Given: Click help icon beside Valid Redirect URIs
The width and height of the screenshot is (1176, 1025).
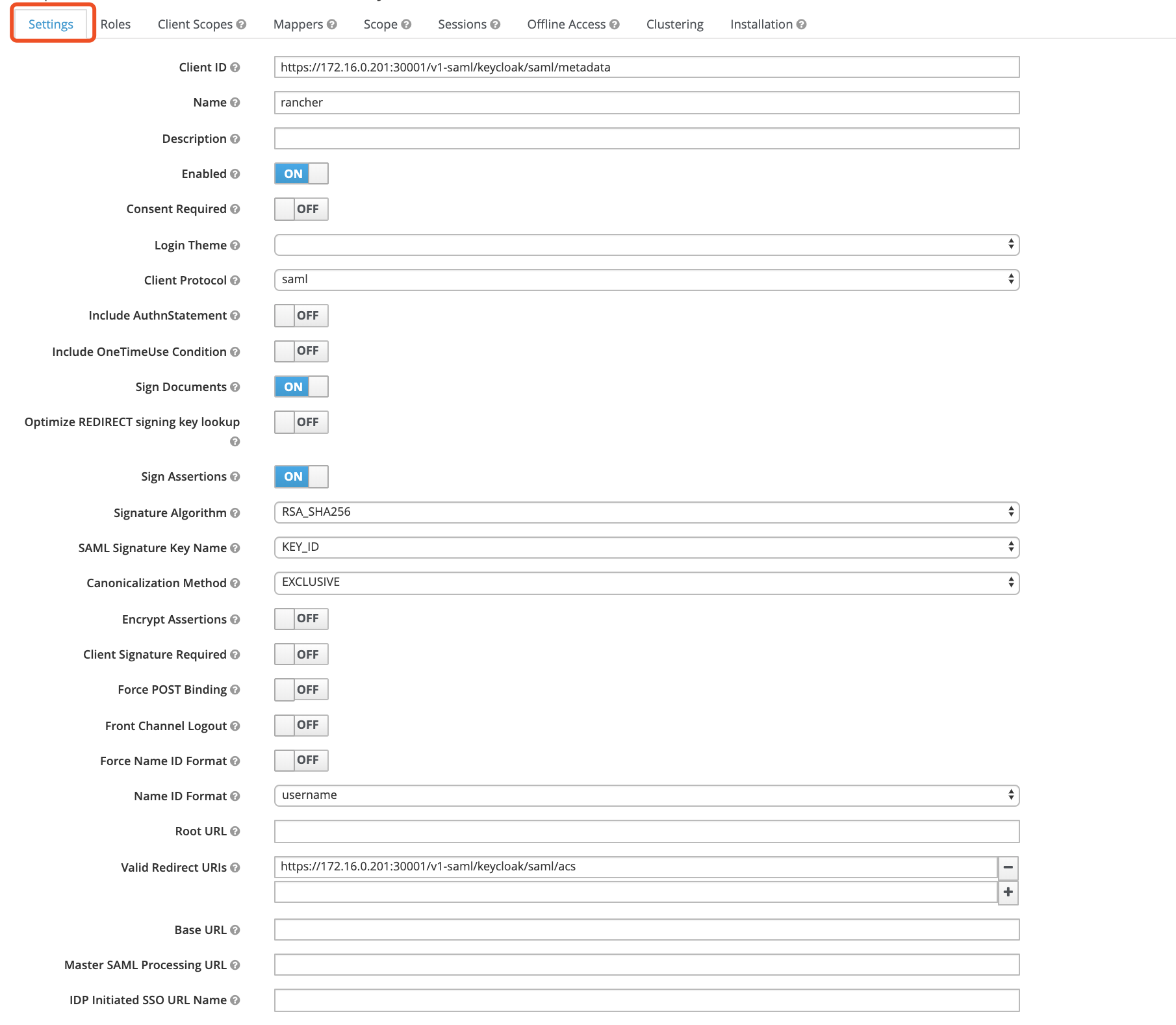Looking at the screenshot, I should pyautogui.click(x=235, y=868).
